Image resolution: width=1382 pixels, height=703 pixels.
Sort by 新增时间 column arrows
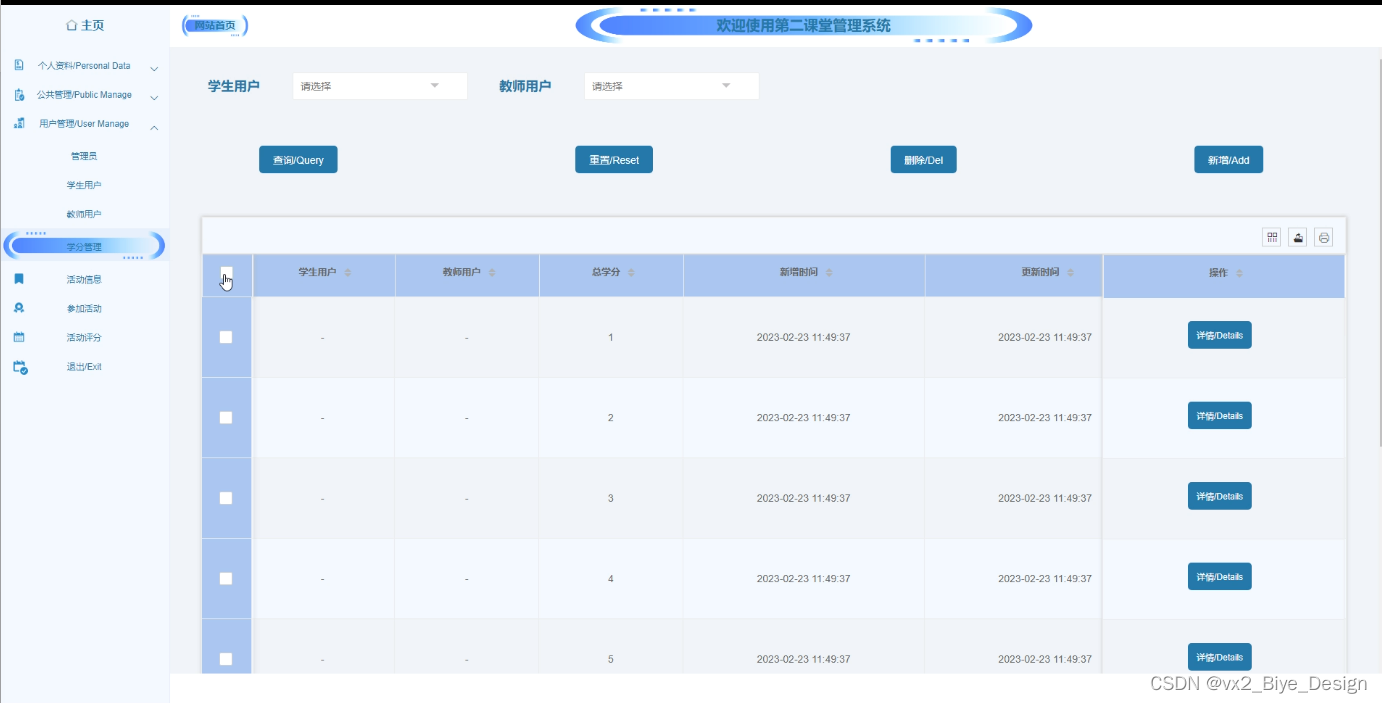[829, 273]
